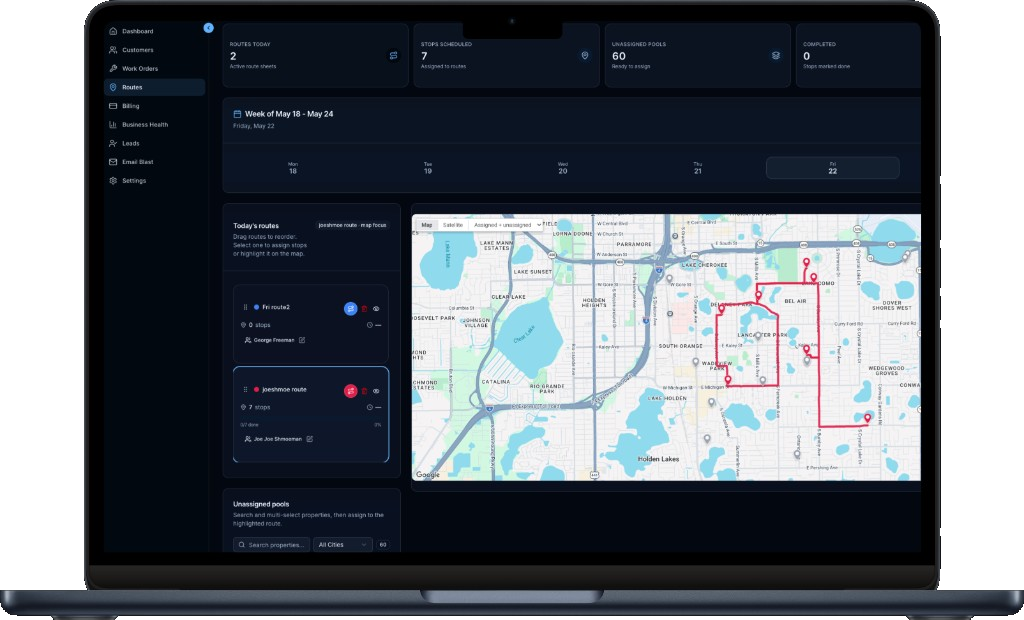Image resolution: width=1024 pixels, height=620 pixels.
Task: Click search magnifier icon in Unassigned pools
Action: click(x=242, y=544)
